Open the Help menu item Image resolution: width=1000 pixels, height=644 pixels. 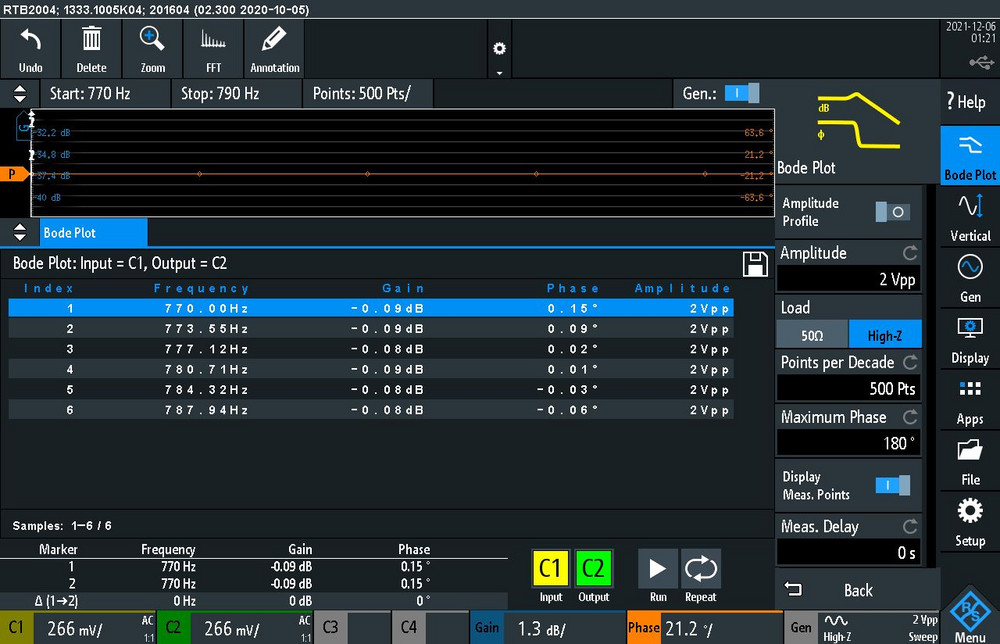(969, 101)
